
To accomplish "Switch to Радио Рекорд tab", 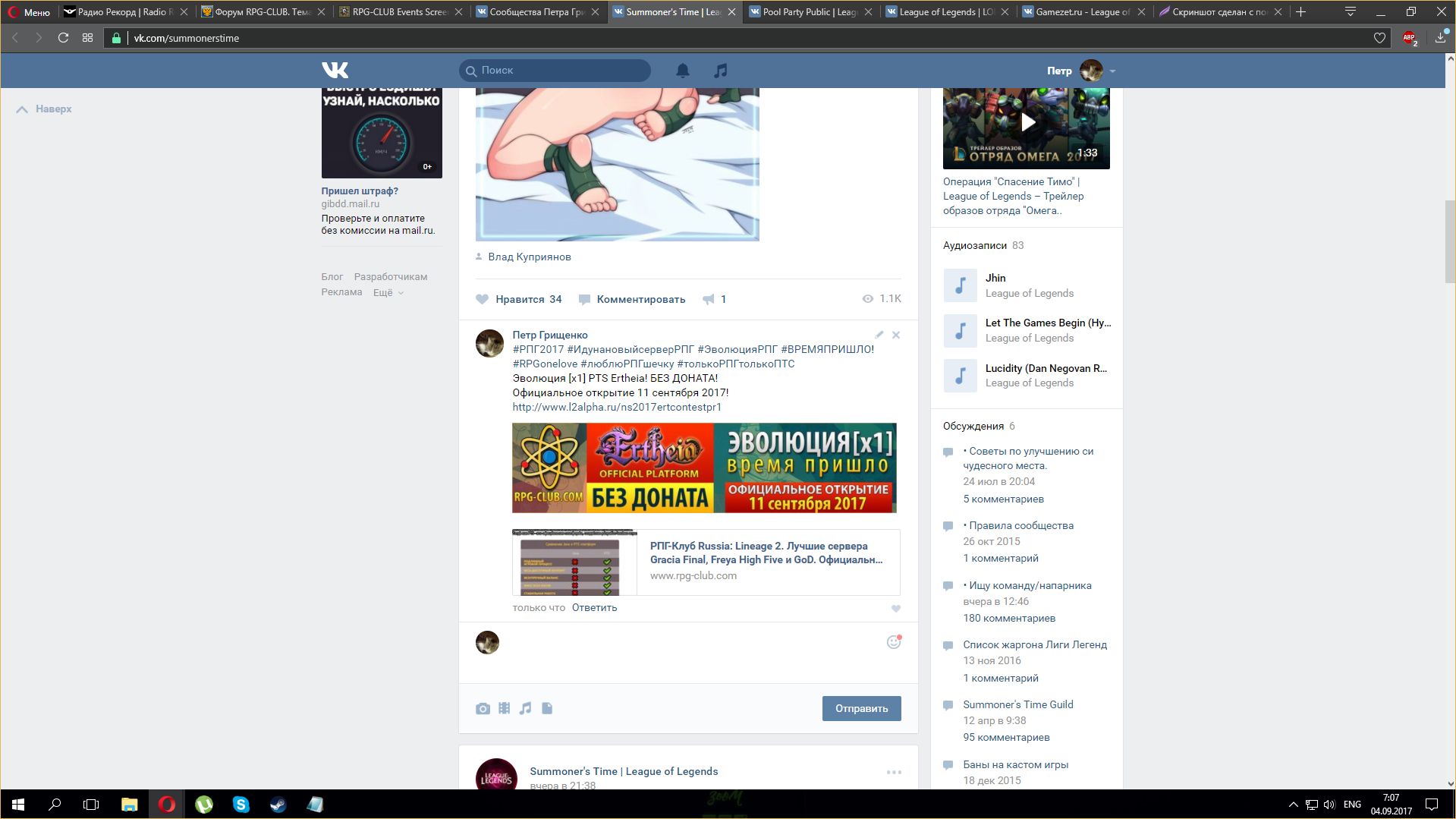I will click(125, 12).
